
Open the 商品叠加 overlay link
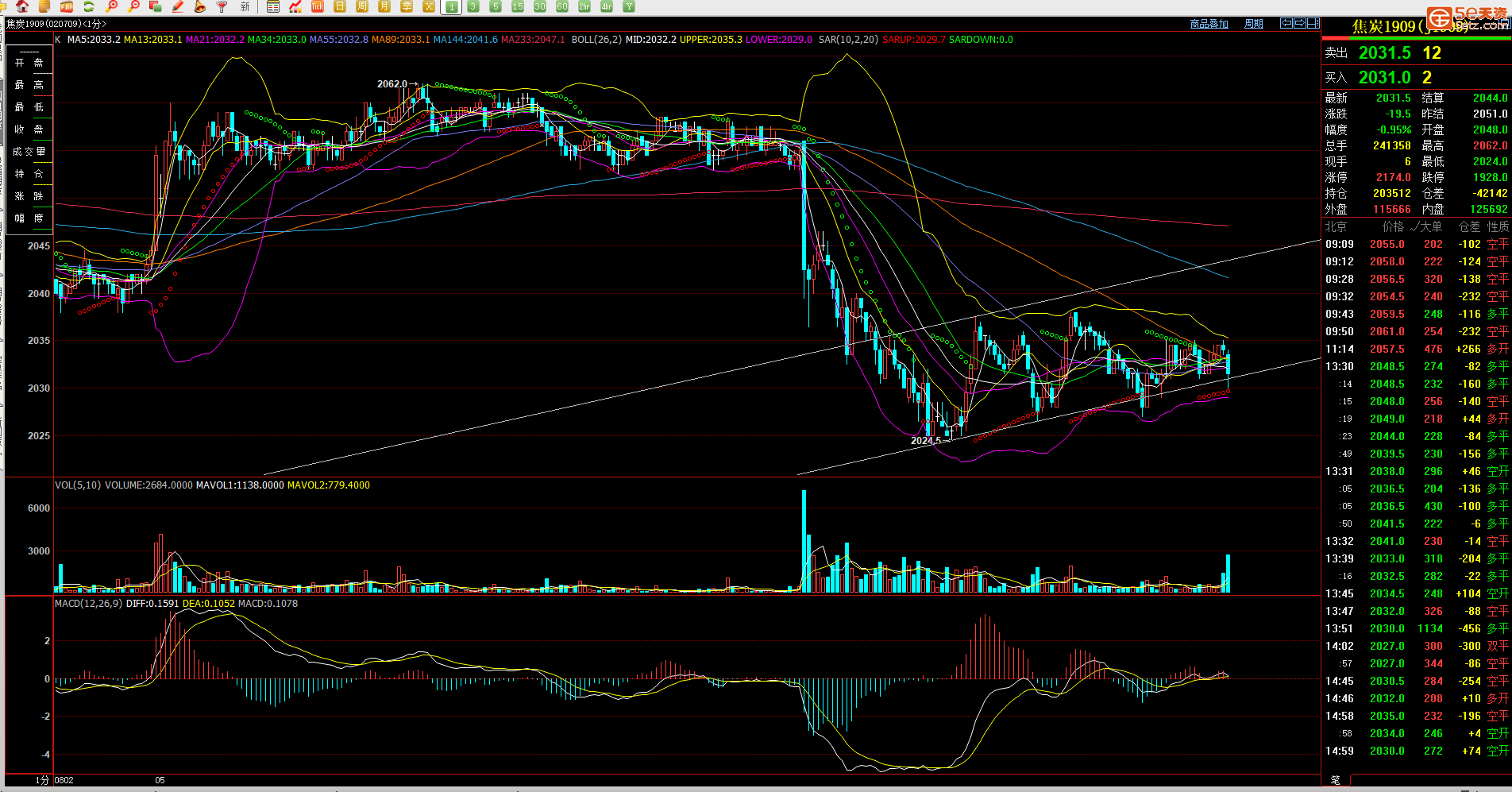click(x=1209, y=24)
